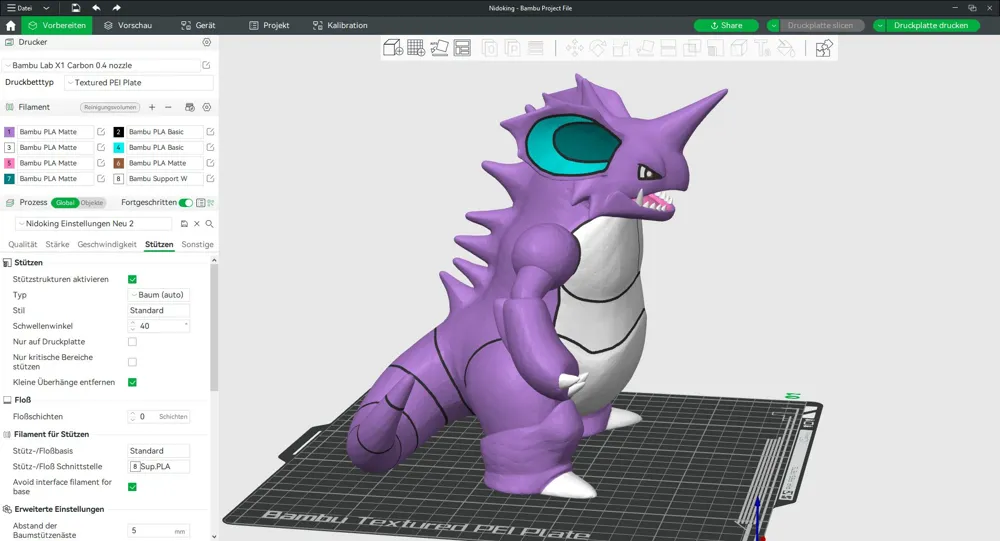Edit the Bambu Lab X1 Carbon printer preset
The width and height of the screenshot is (1000, 541).
tap(206, 65)
